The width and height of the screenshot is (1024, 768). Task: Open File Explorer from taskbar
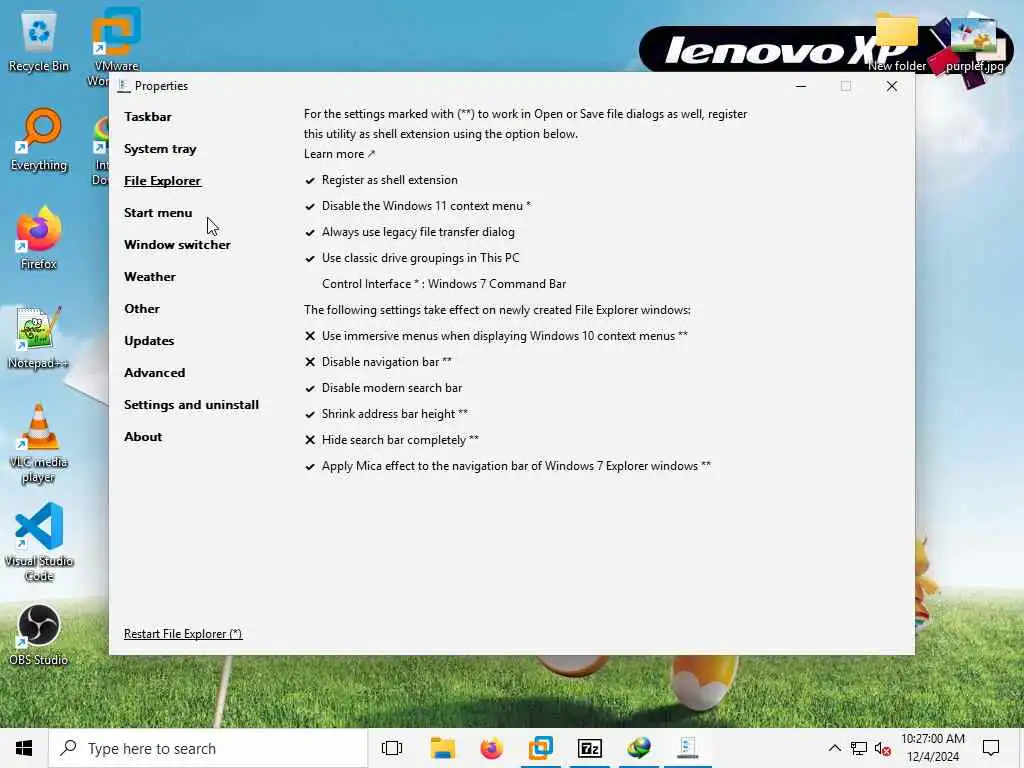pyautogui.click(x=443, y=748)
